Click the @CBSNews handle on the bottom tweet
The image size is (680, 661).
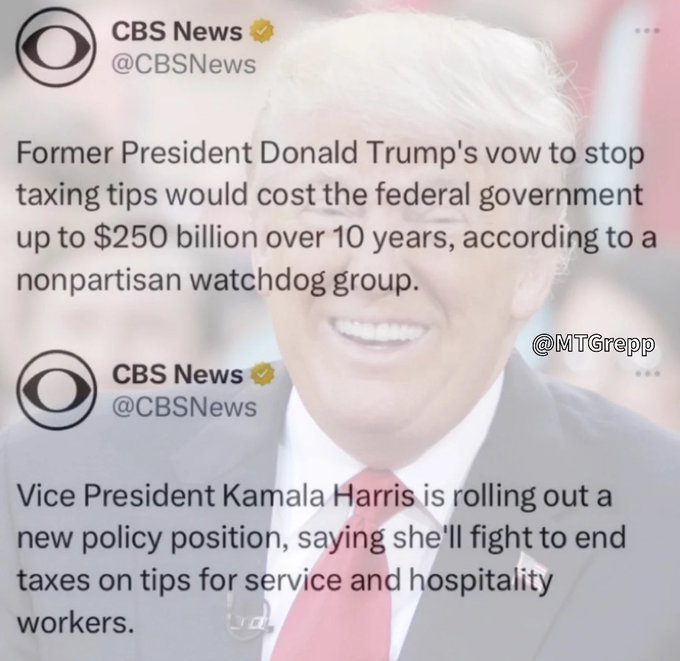click(x=184, y=407)
